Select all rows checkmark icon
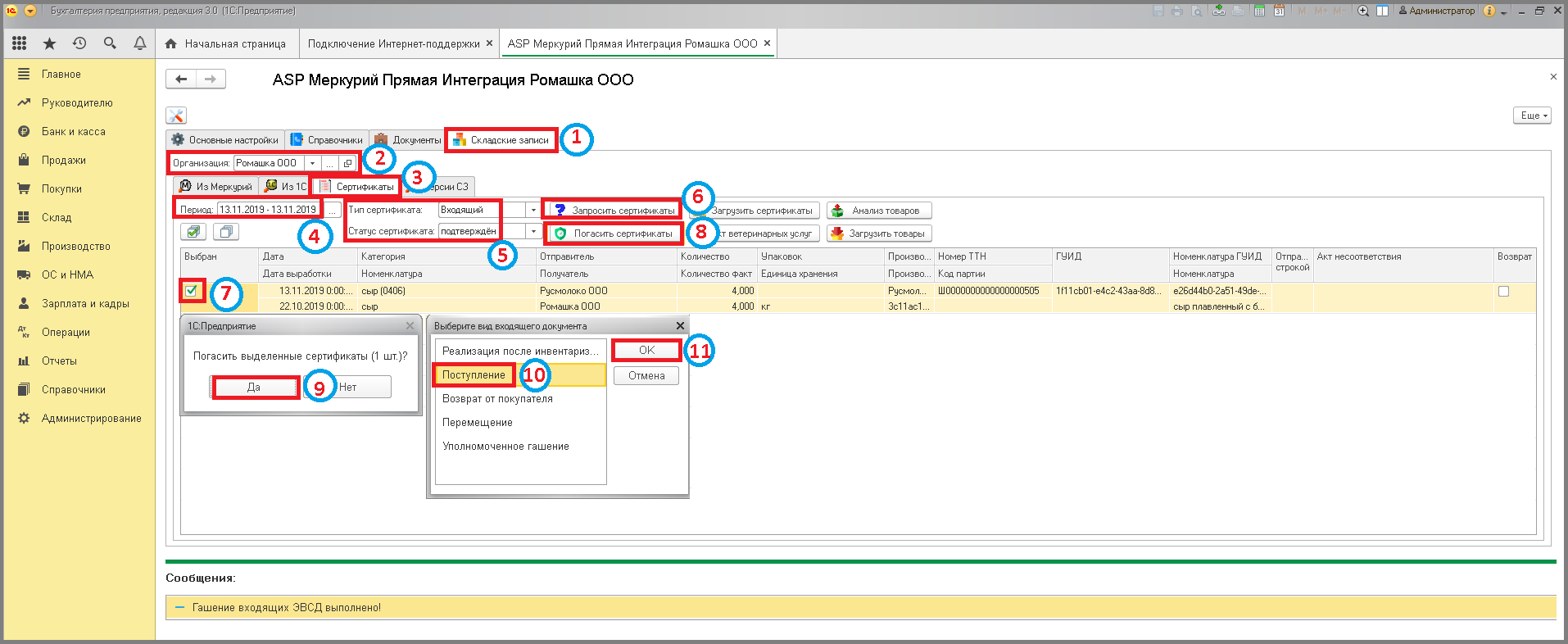The height and width of the screenshot is (644, 1568). click(193, 232)
